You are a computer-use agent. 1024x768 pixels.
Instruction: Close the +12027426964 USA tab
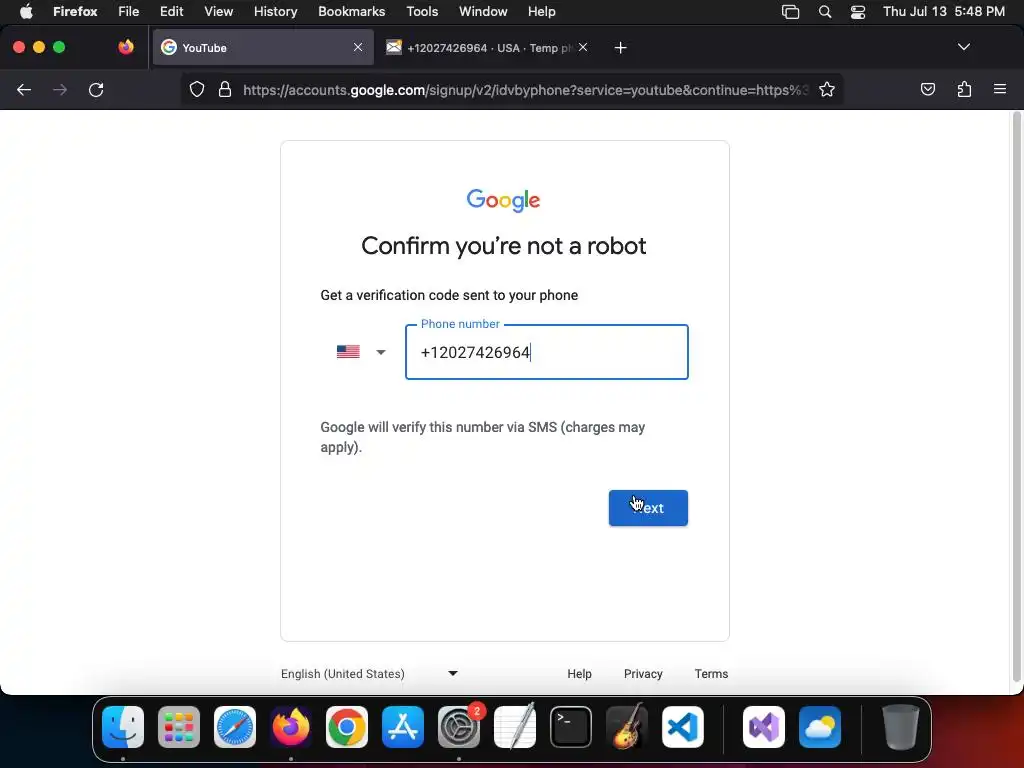583,47
